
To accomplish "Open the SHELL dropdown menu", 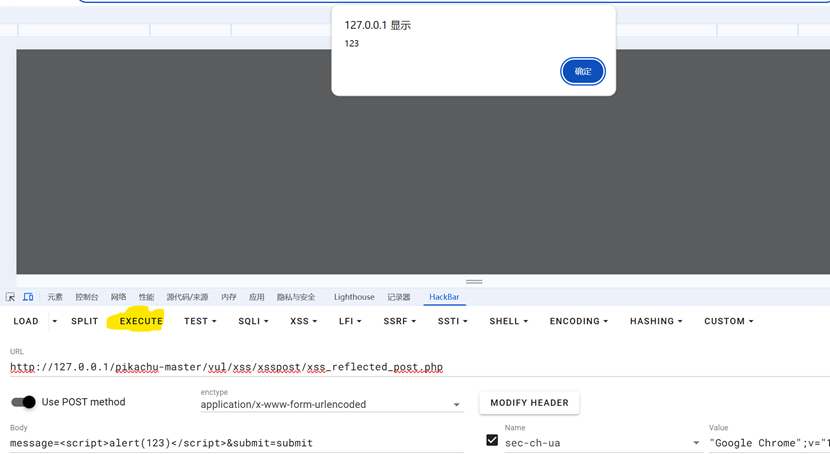I will 509,321.
